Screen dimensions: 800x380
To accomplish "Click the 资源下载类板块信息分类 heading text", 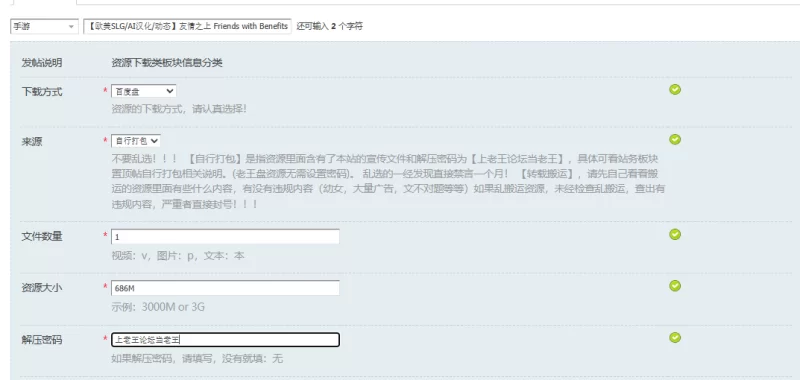I will (167, 63).
